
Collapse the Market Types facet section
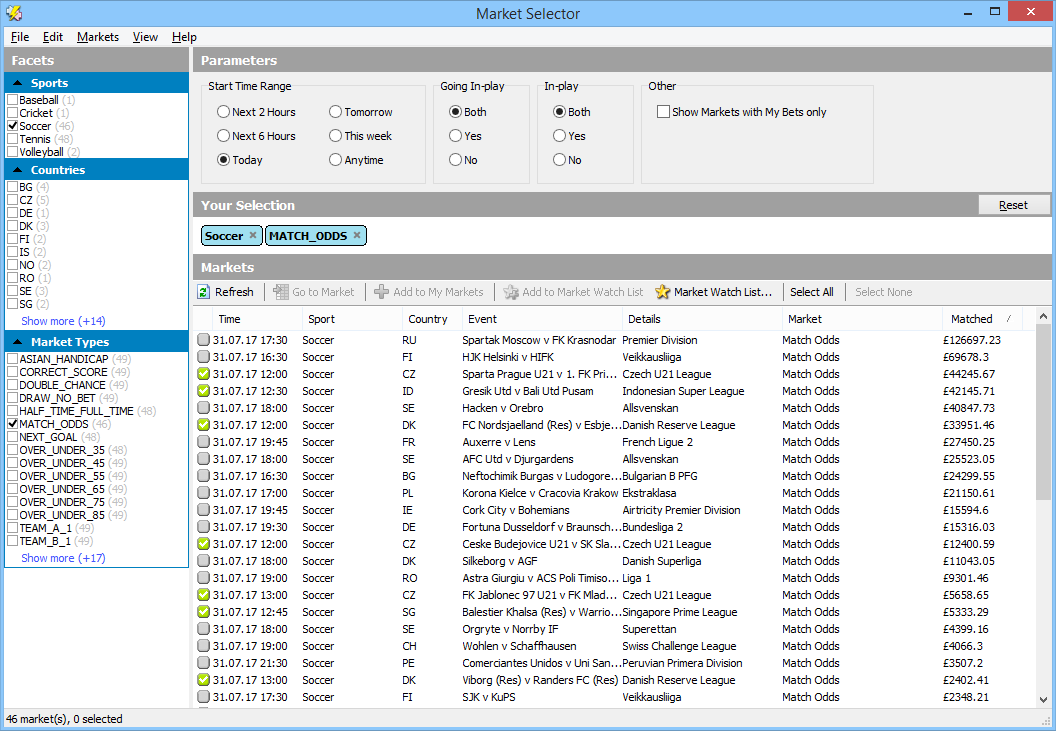[x=18, y=342]
